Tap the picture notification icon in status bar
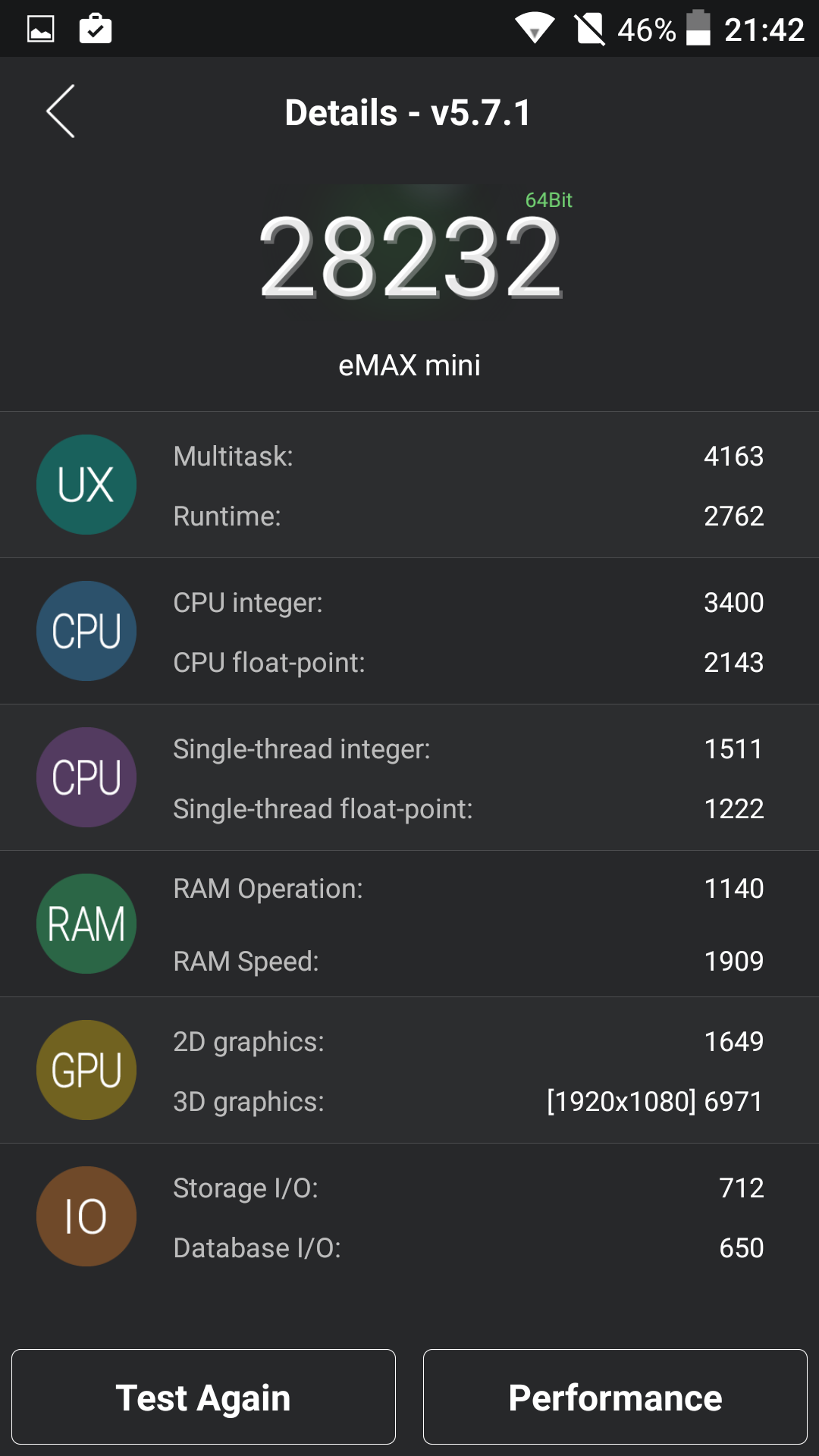The width and height of the screenshot is (819, 1456). pyautogui.click(x=41, y=30)
